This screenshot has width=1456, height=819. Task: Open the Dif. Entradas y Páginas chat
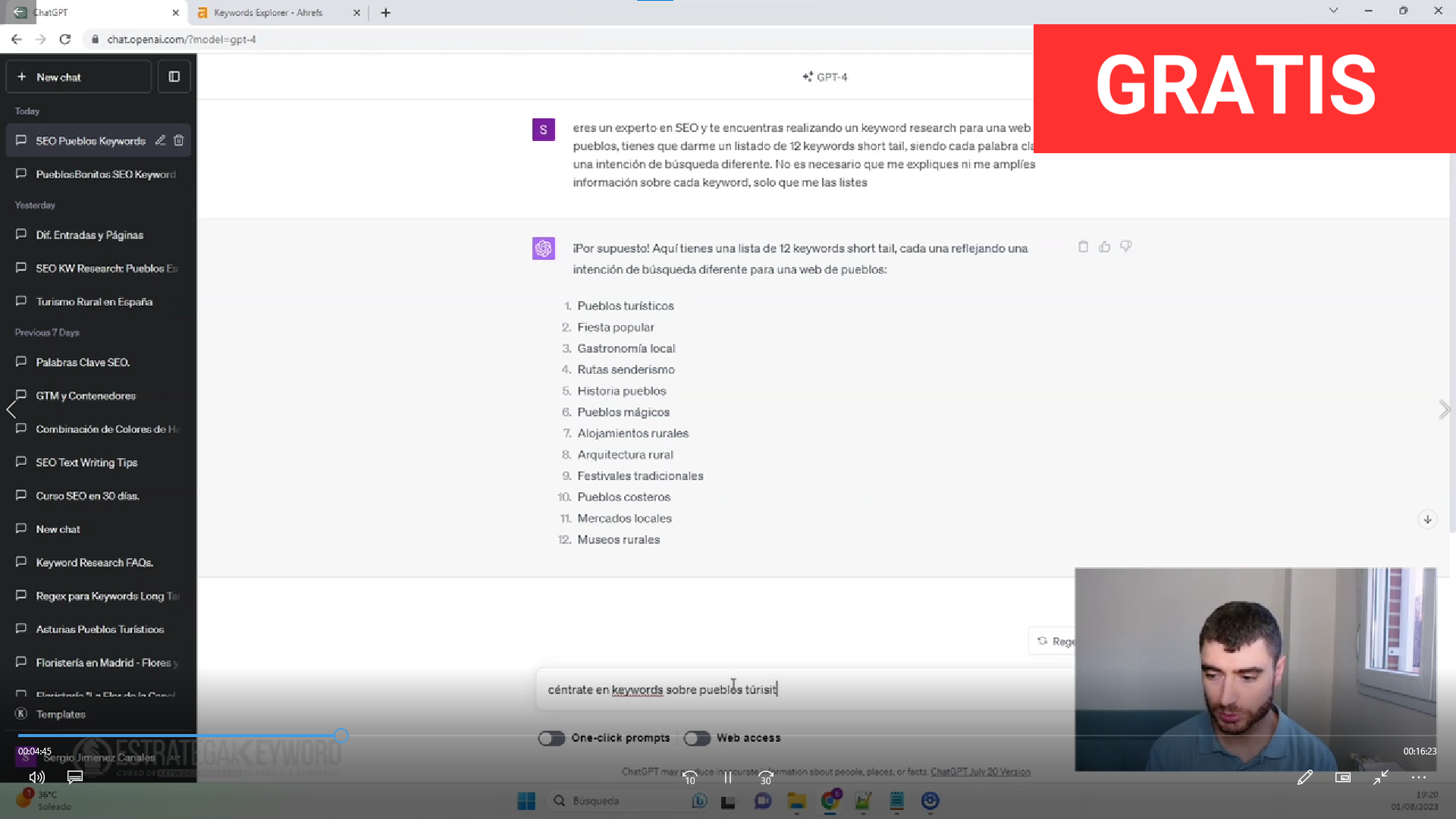point(99,234)
